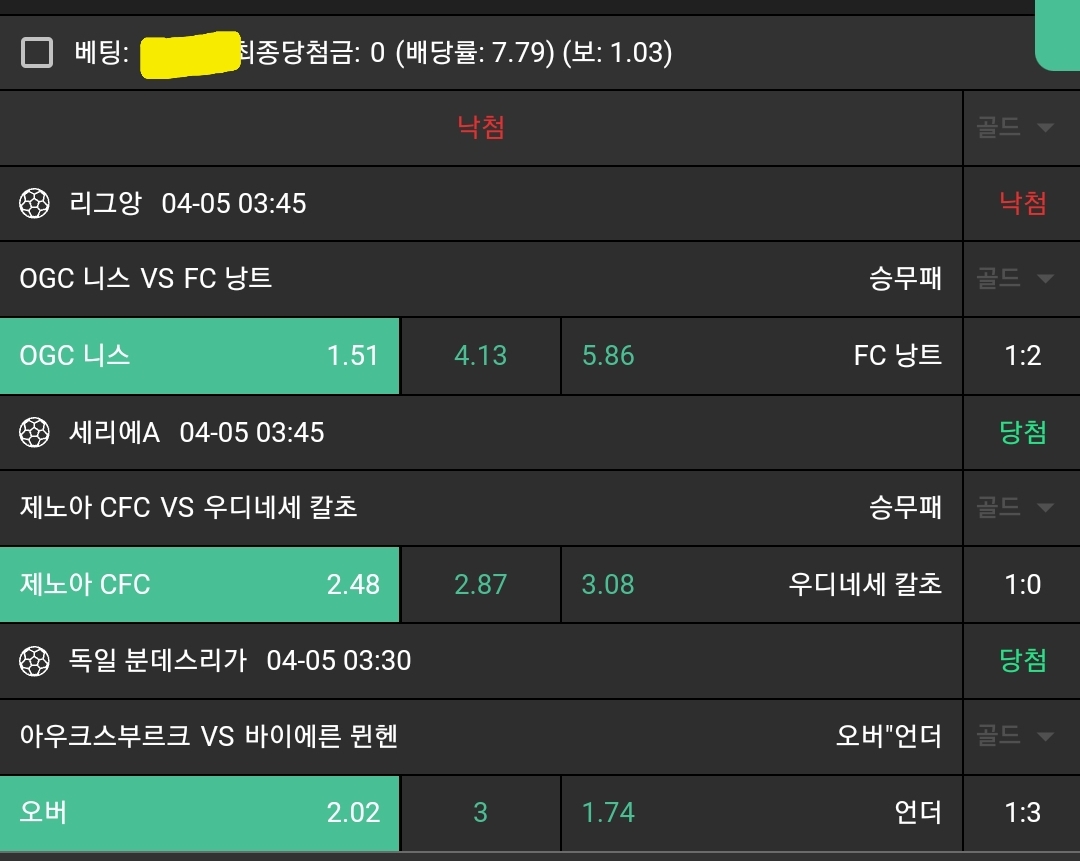
Task: Open the 골드 dropdown in the top 낙첨 row
Action: [x=1016, y=128]
